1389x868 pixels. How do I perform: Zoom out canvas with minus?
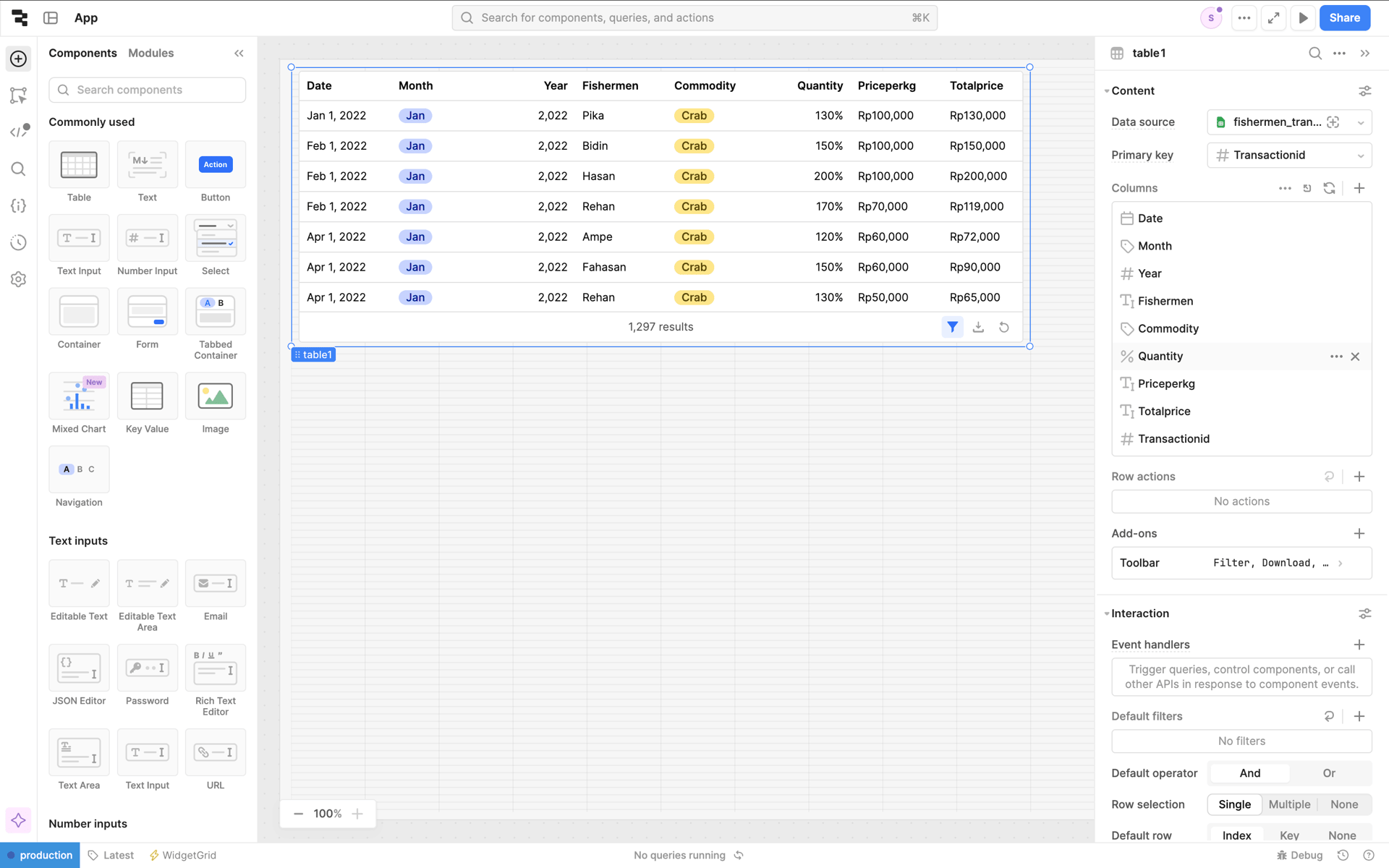tap(298, 814)
